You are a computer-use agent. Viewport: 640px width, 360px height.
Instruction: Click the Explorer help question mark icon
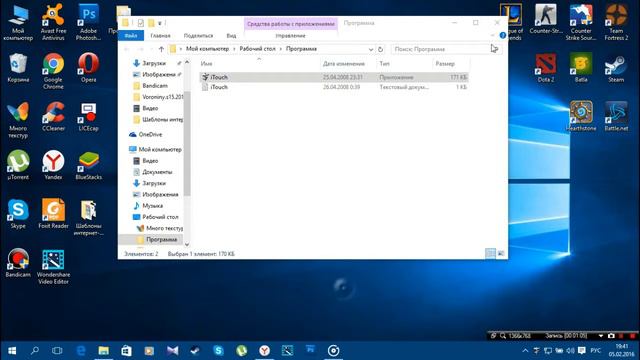(503, 36)
